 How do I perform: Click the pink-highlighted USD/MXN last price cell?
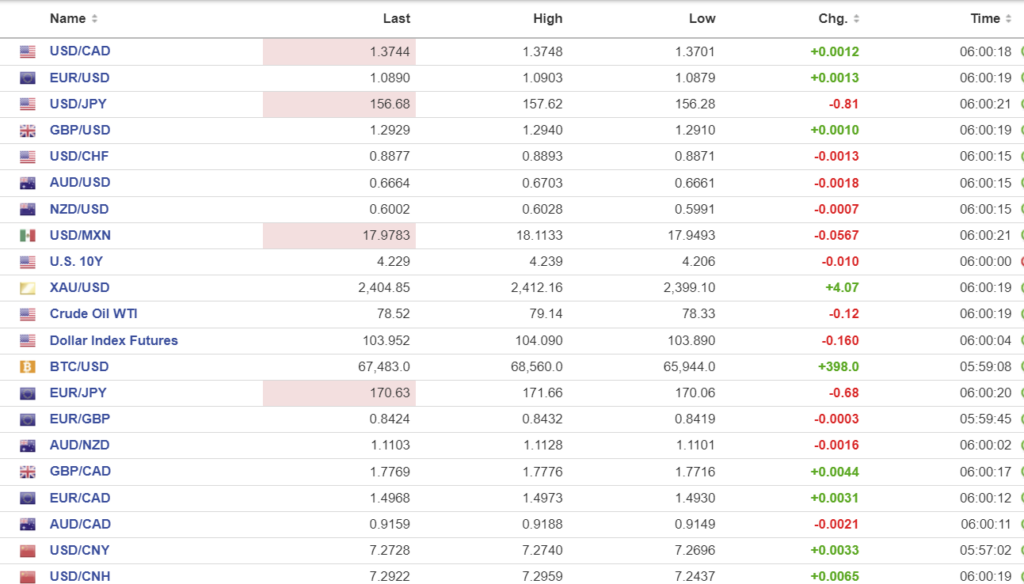point(339,236)
